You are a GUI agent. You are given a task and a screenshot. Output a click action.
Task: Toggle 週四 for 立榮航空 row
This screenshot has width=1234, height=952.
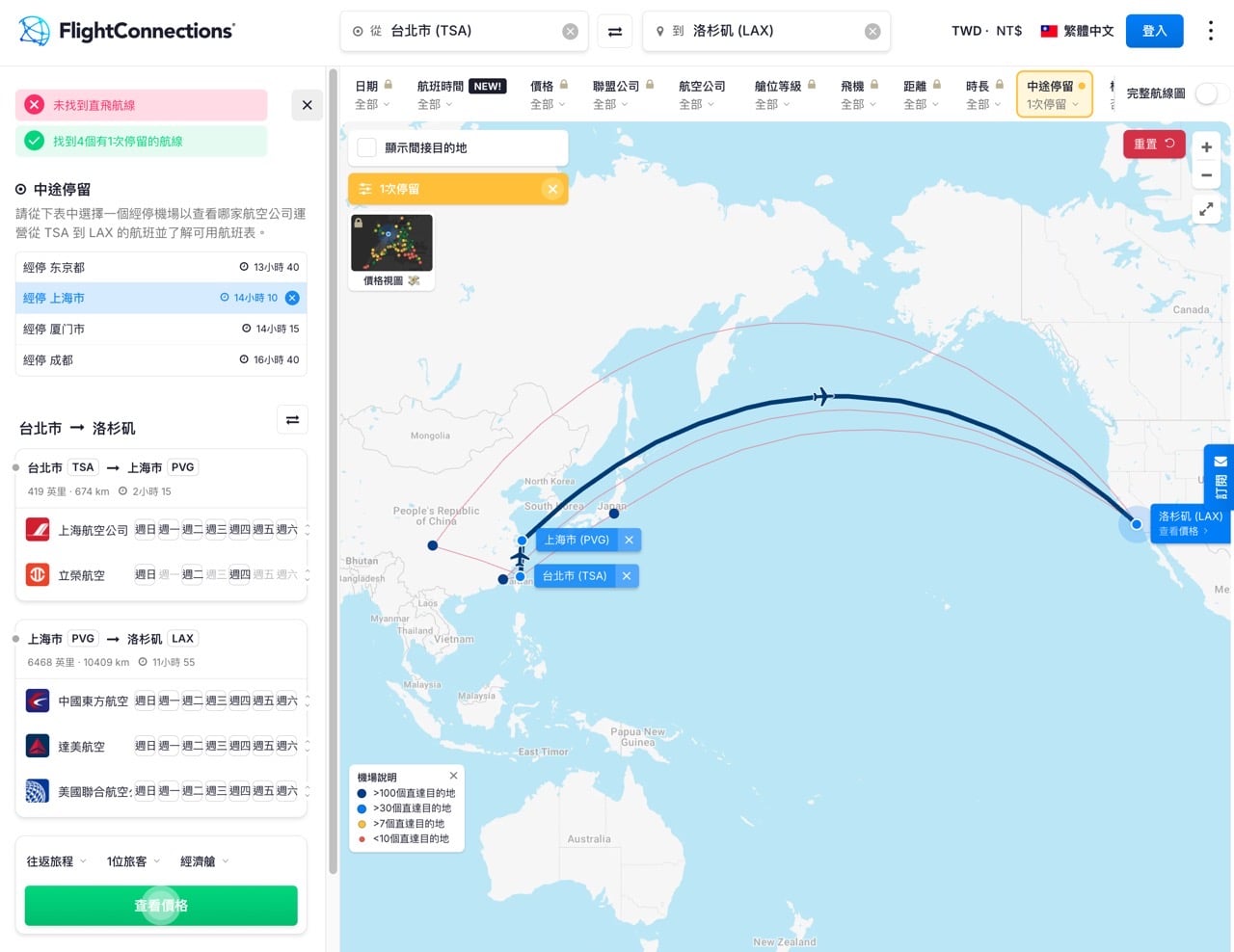point(240,574)
